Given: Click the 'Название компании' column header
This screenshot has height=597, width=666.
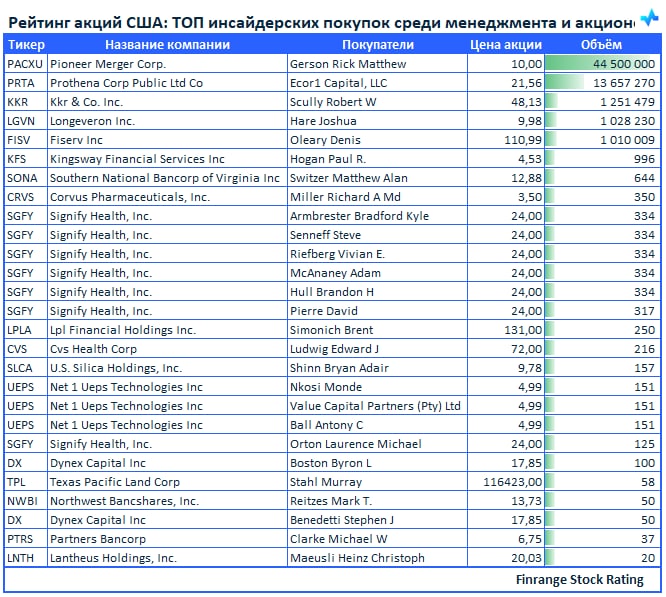Looking at the screenshot, I should pos(167,45).
